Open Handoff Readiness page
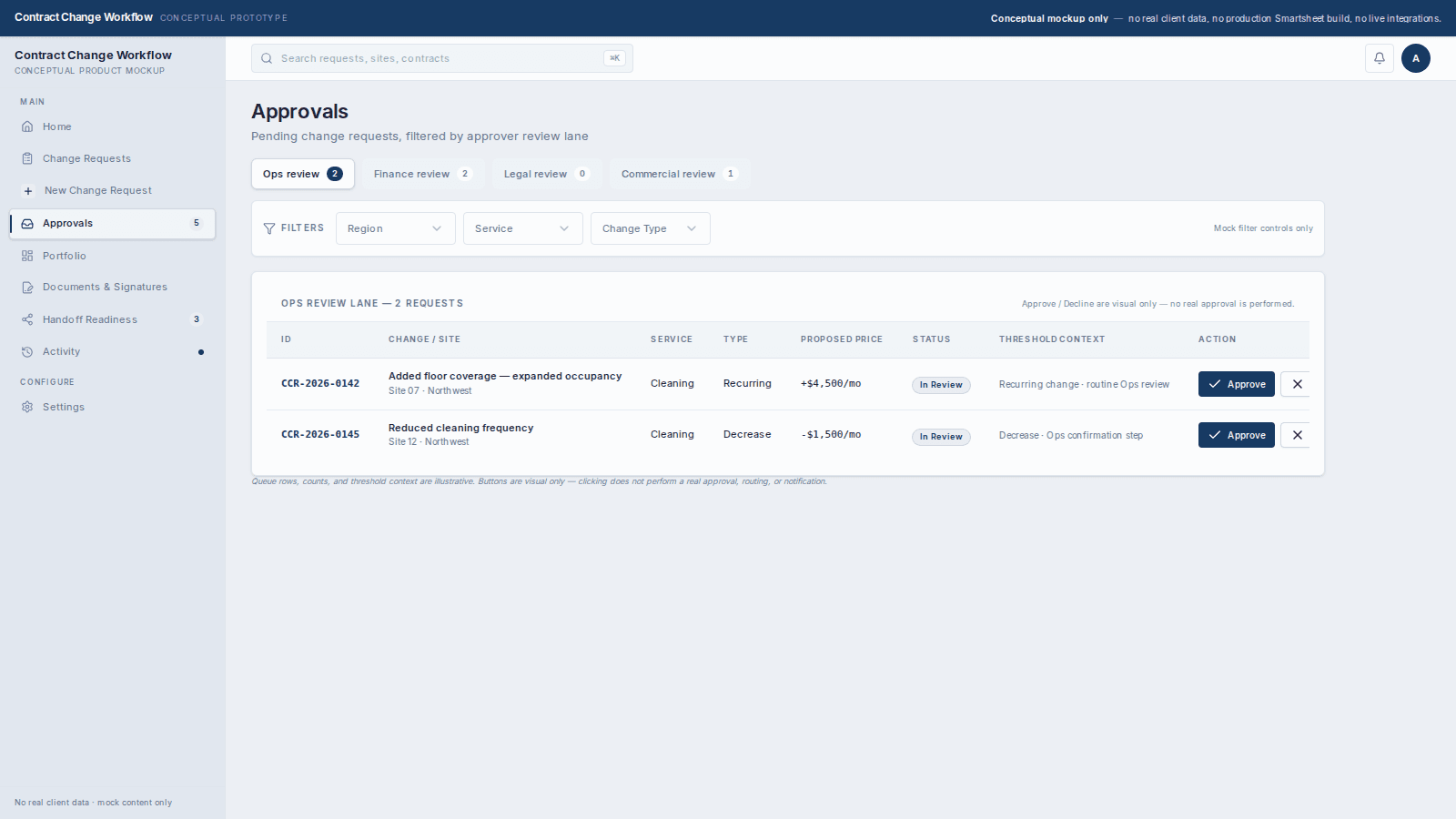Image resolution: width=1456 pixels, height=819 pixels. 113,319
